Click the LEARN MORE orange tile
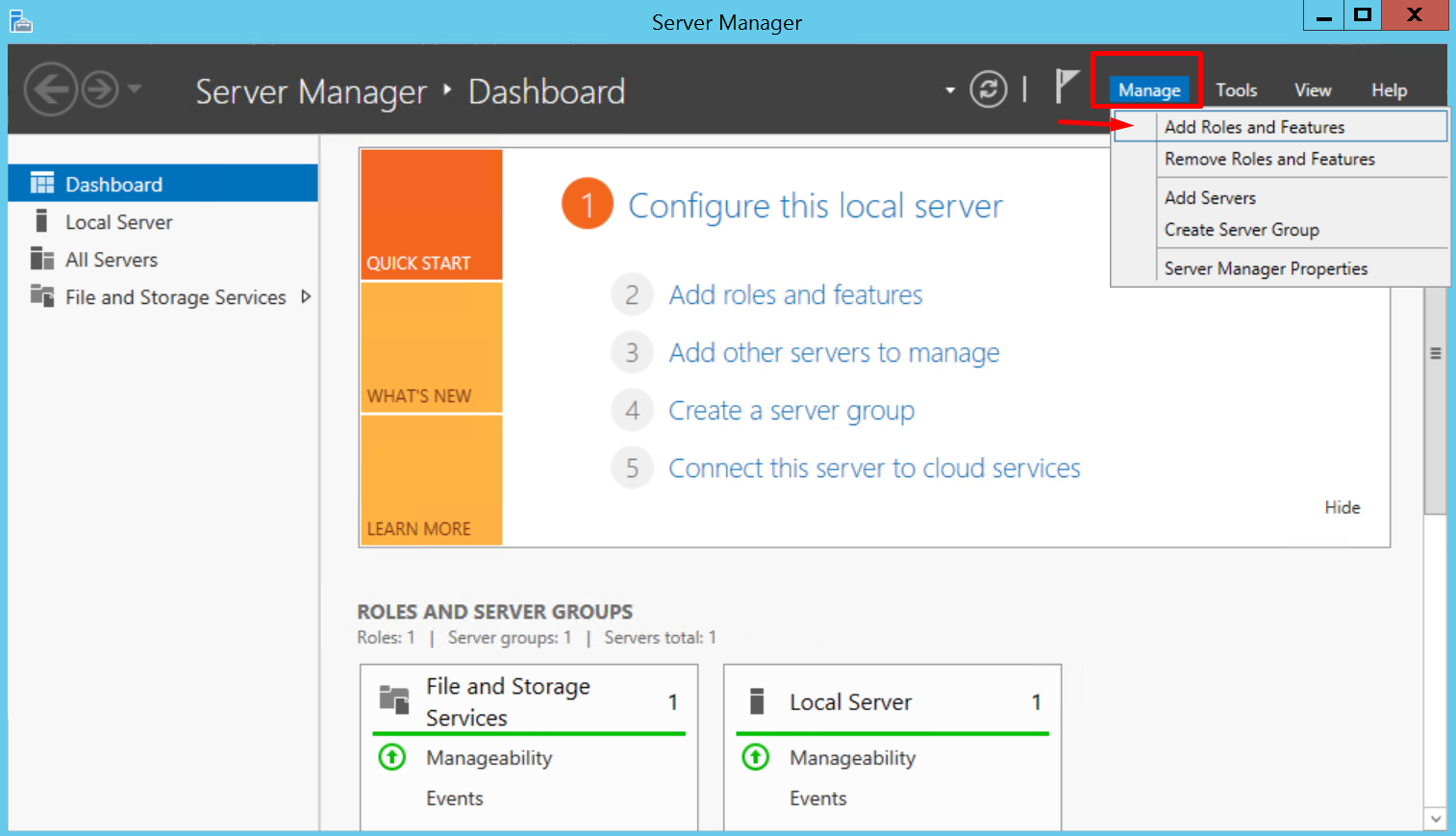The width and height of the screenshot is (1456, 836). 431,480
